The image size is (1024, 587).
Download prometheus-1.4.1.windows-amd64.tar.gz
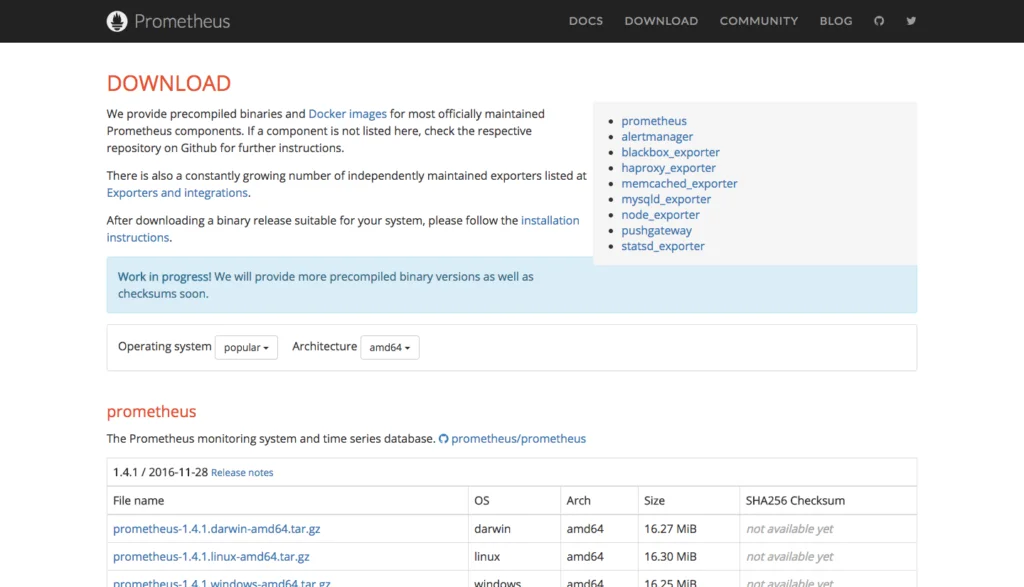coord(221,582)
